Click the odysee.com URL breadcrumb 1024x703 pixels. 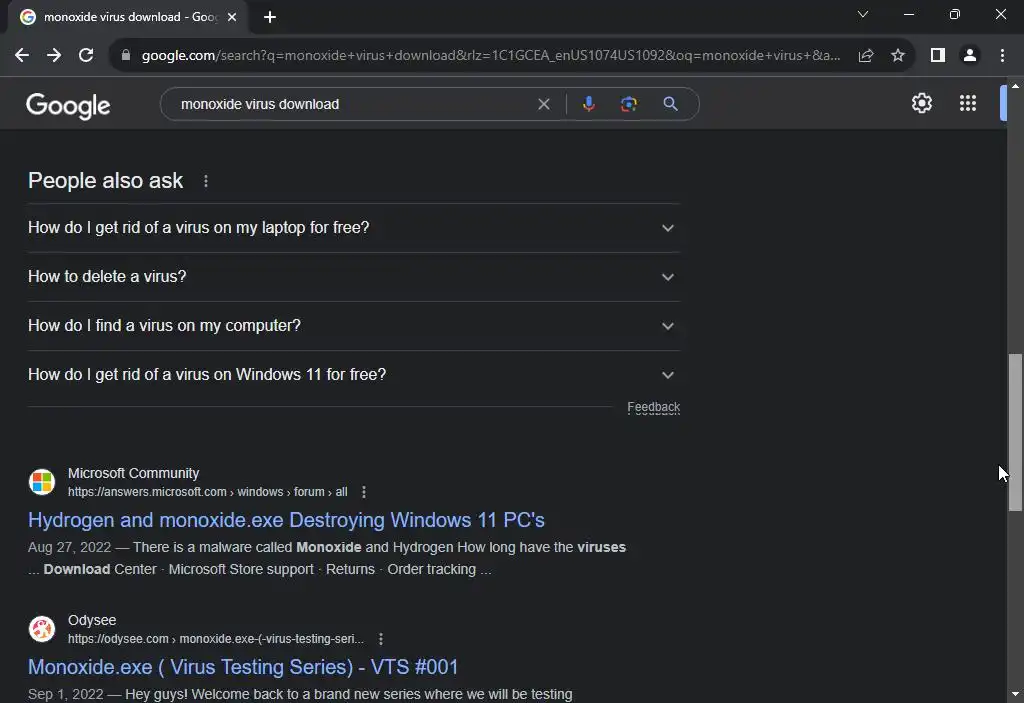click(x=216, y=639)
